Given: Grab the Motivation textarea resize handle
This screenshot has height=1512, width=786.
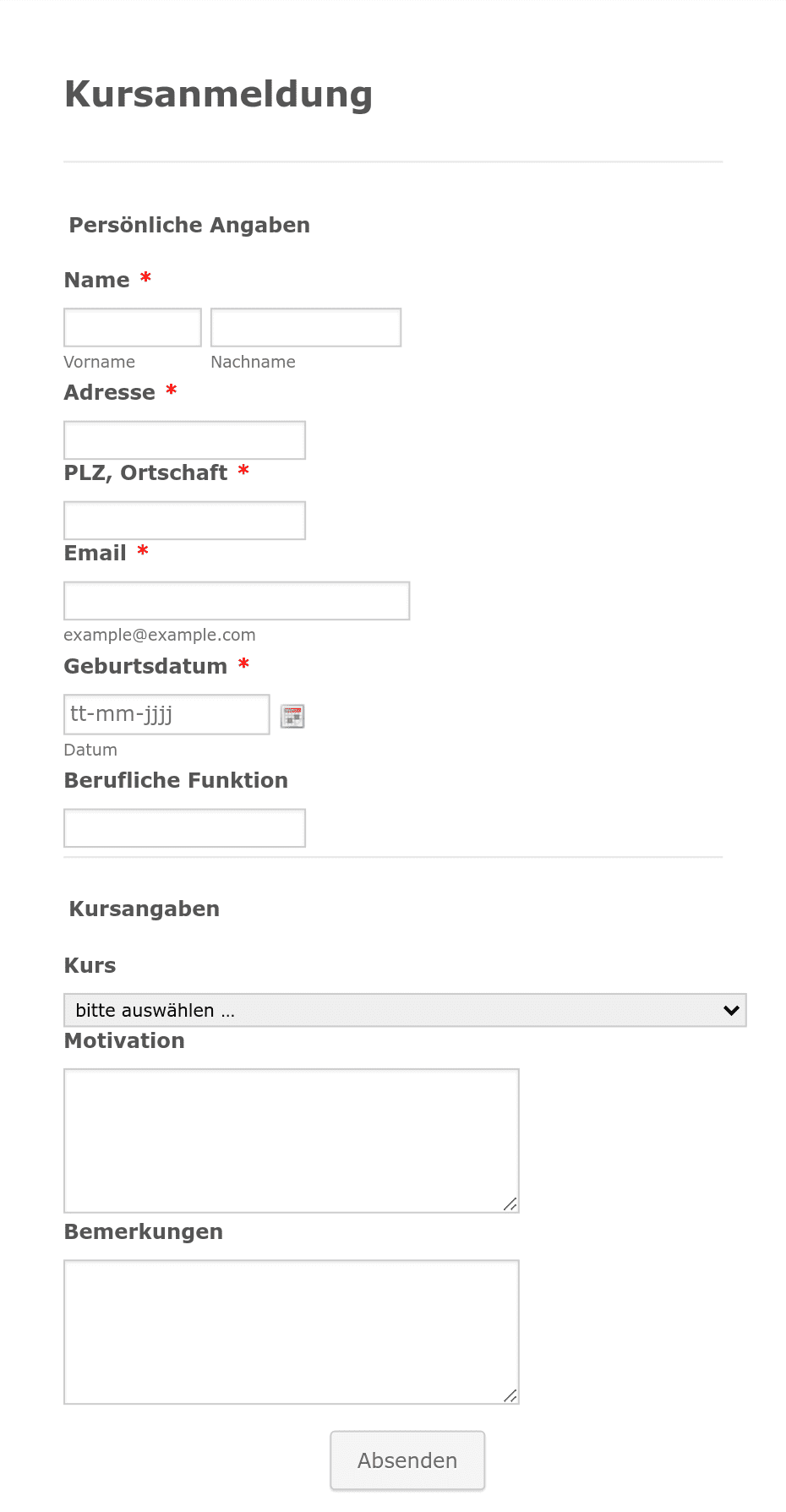Looking at the screenshot, I should tap(510, 1204).
